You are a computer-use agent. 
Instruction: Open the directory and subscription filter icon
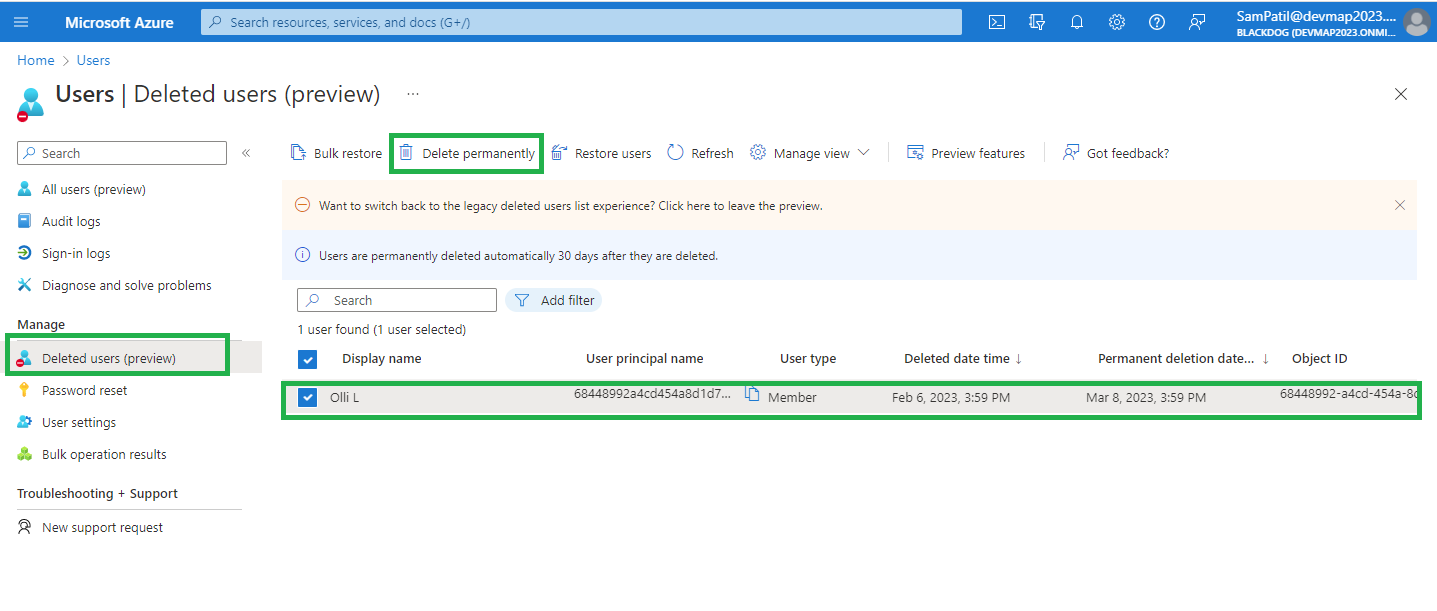coord(1036,22)
